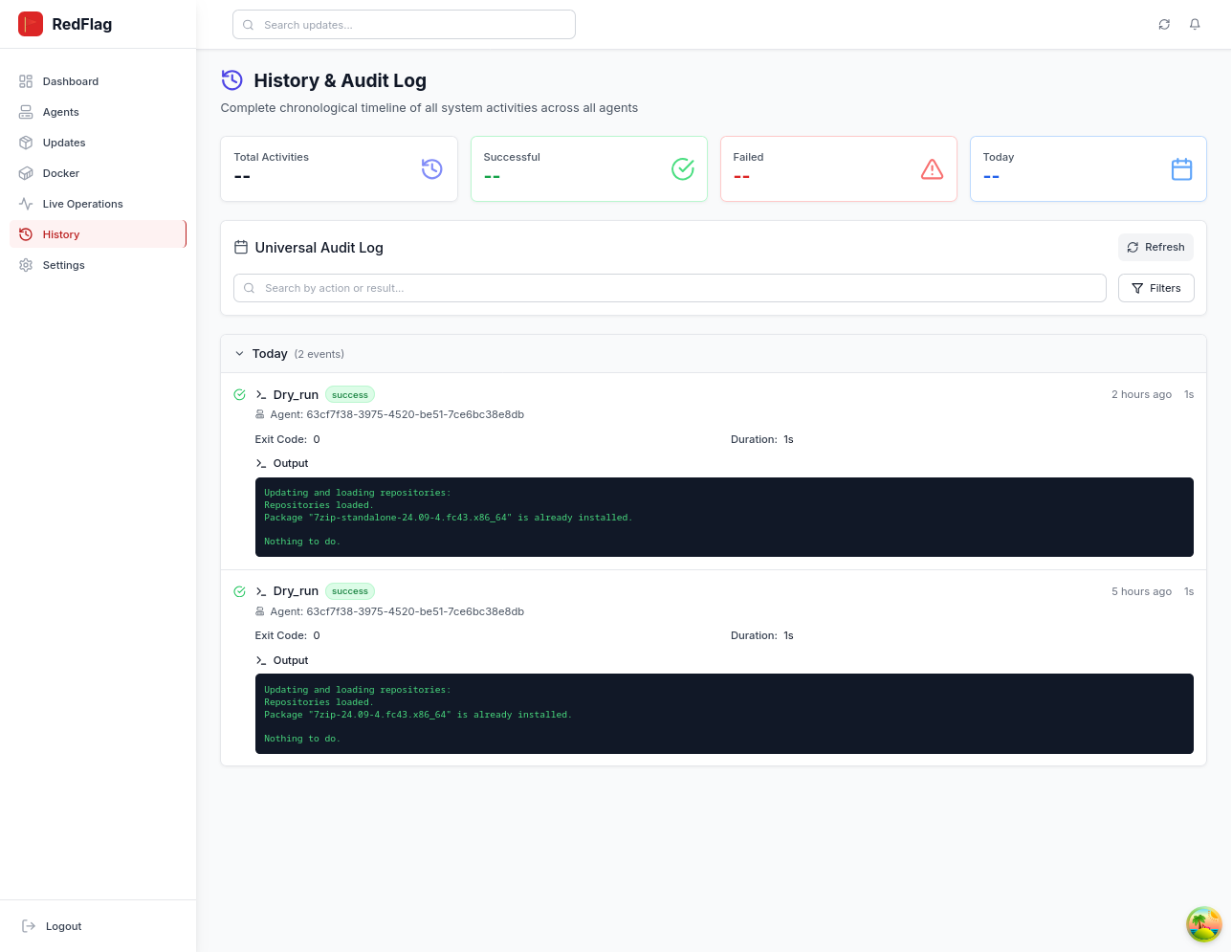The image size is (1232, 952).
Task: Click the Refresh button in Universal Audit Log
Action: [x=1155, y=247]
